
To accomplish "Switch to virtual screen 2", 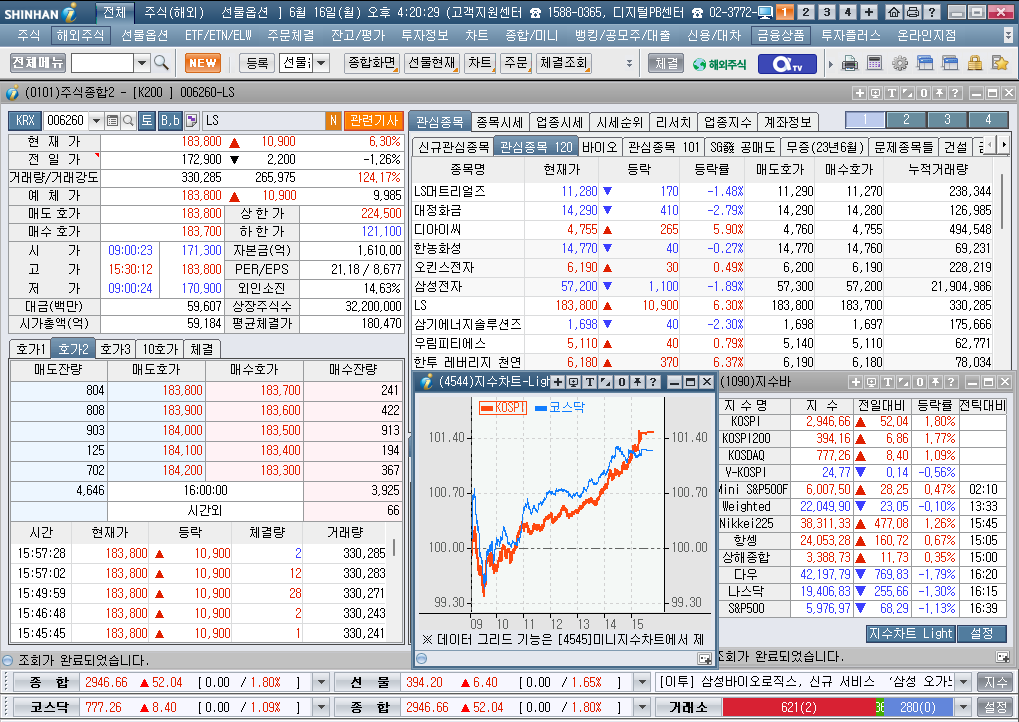I will (x=805, y=12).
